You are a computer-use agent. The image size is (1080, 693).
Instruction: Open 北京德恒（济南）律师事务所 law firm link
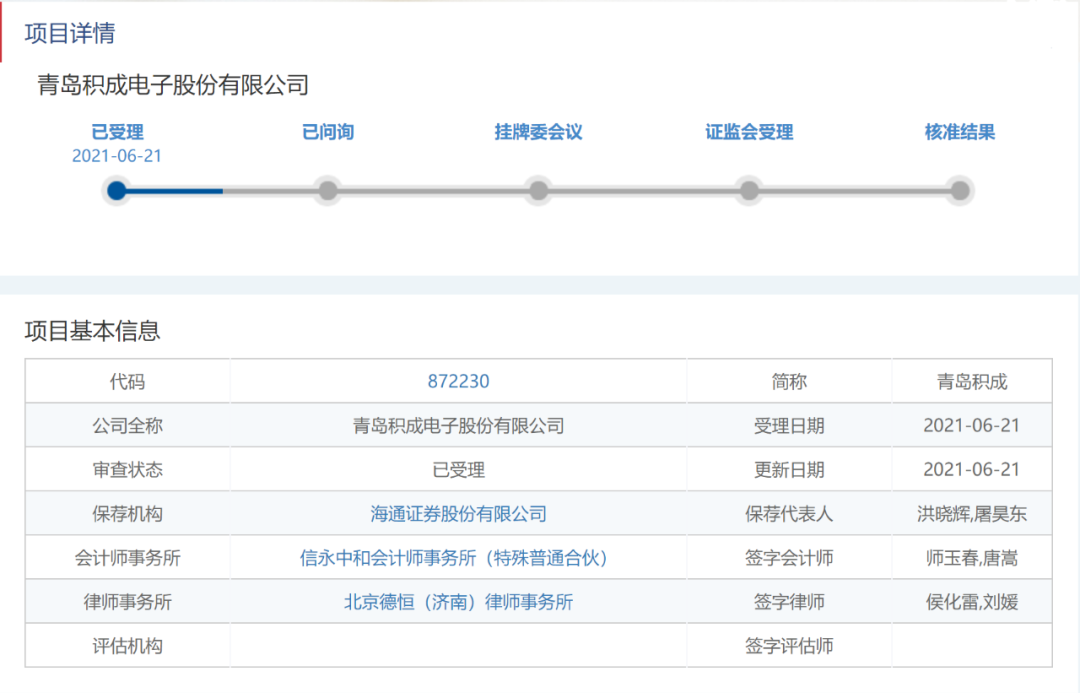click(458, 602)
